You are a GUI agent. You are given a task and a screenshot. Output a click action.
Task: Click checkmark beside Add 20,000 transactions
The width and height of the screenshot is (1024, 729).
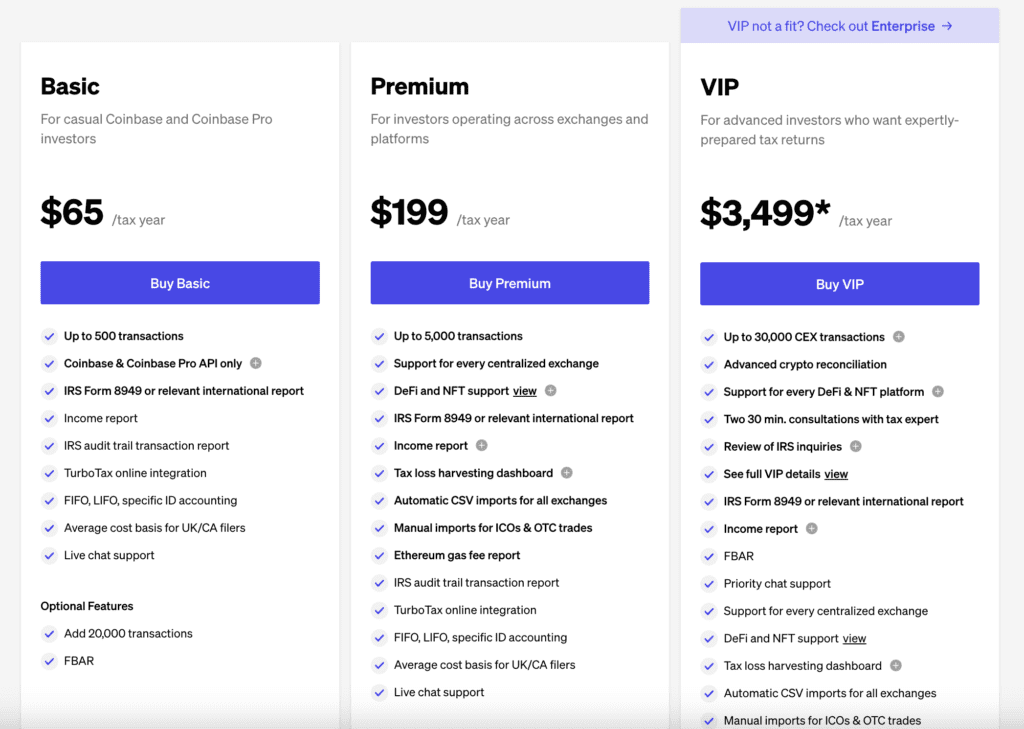(49, 634)
